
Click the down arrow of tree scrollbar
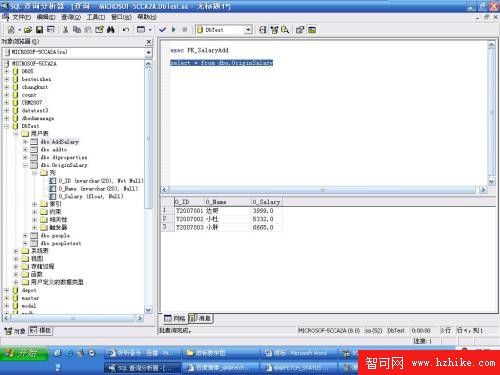[148, 309]
